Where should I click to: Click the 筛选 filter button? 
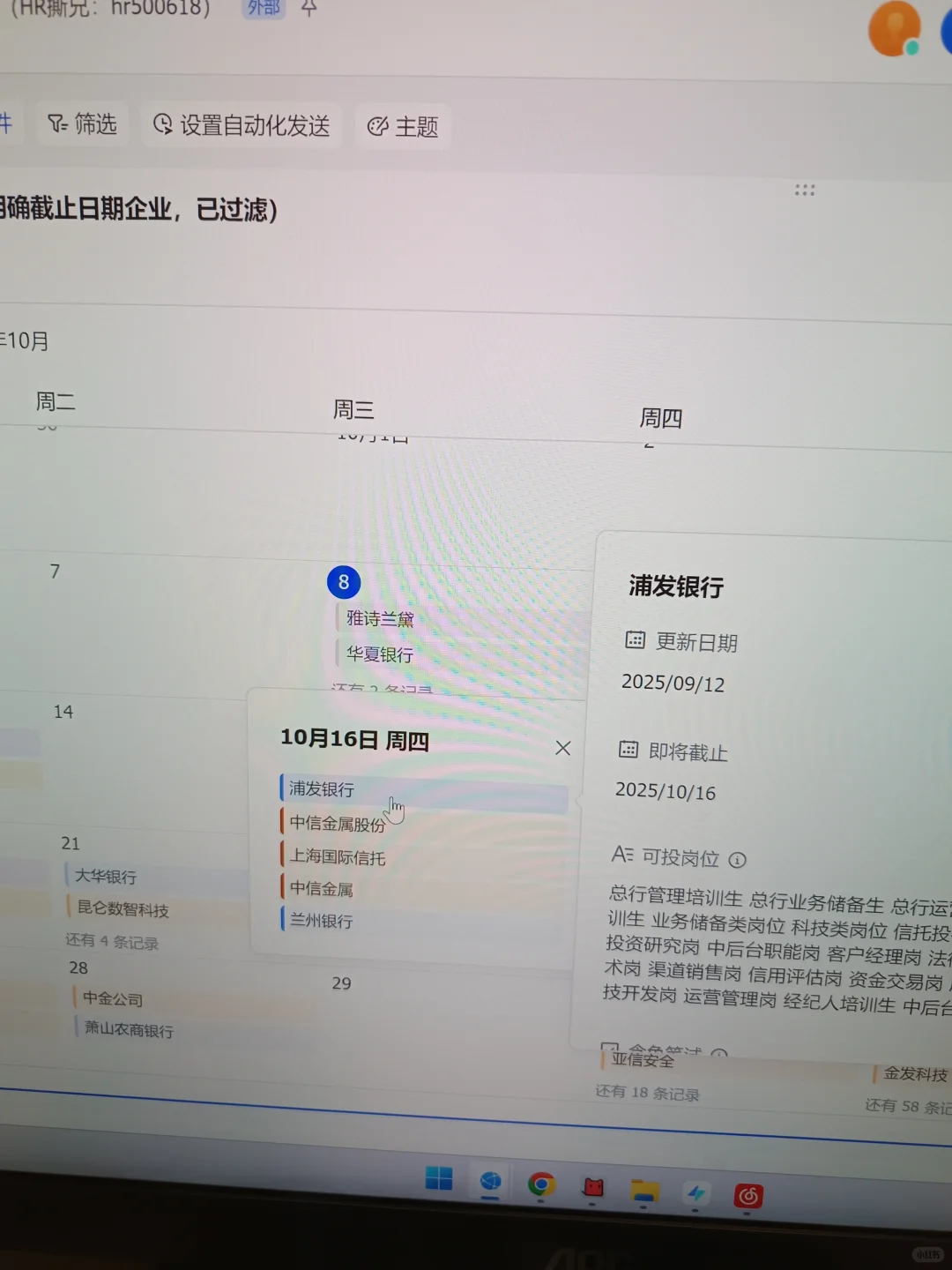[82, 124]
